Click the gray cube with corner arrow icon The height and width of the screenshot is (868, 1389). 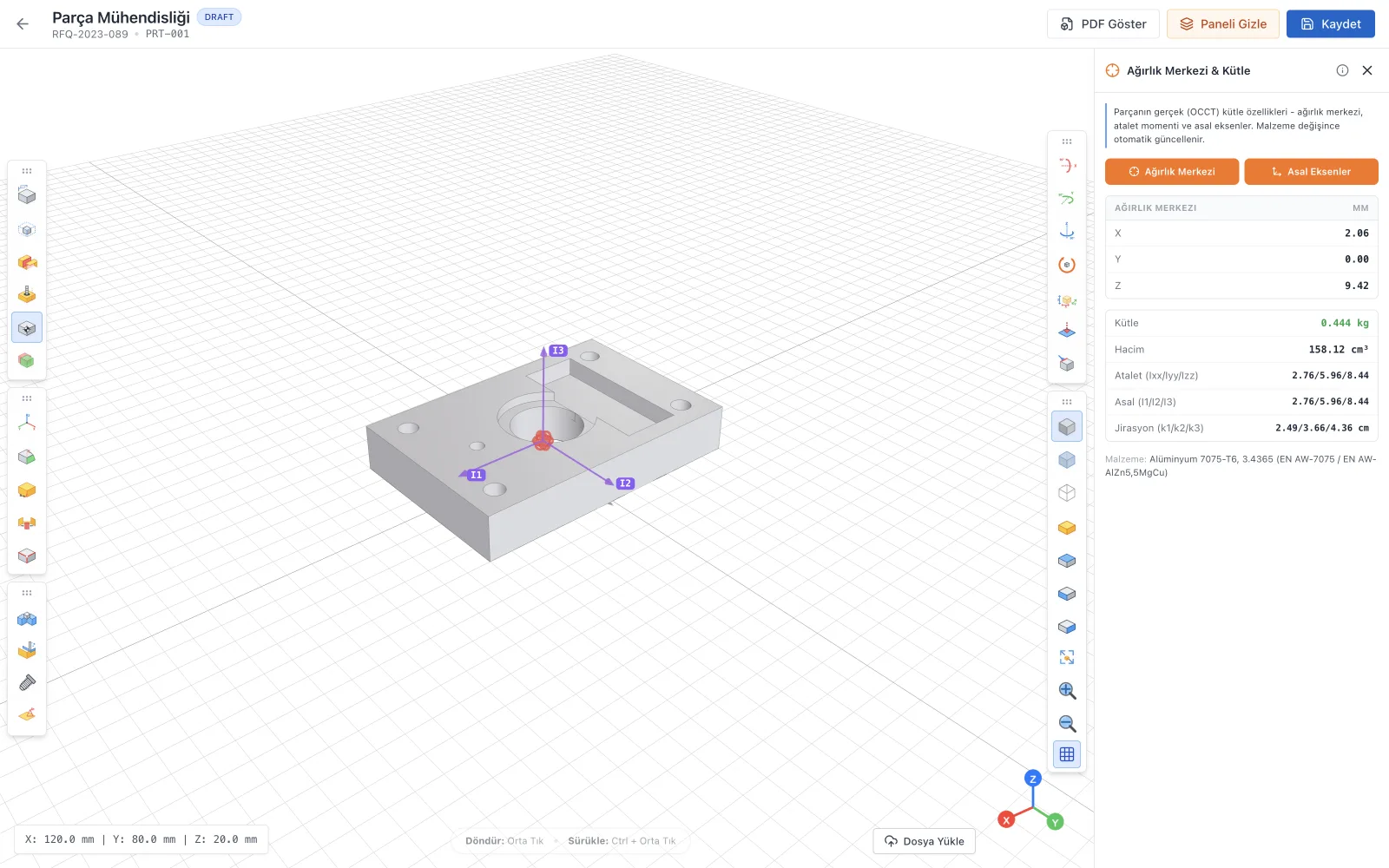pos(1067,364)
